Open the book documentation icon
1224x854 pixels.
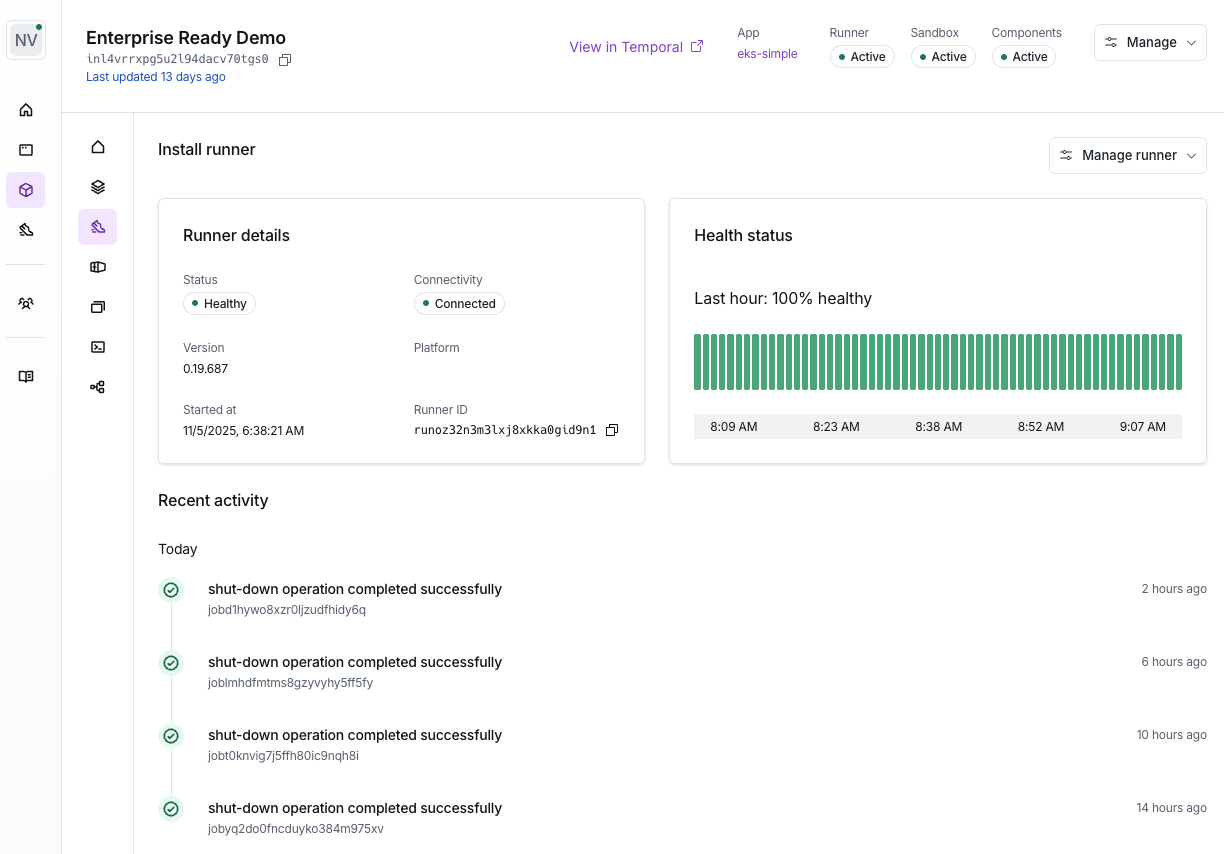coord(26,377)
